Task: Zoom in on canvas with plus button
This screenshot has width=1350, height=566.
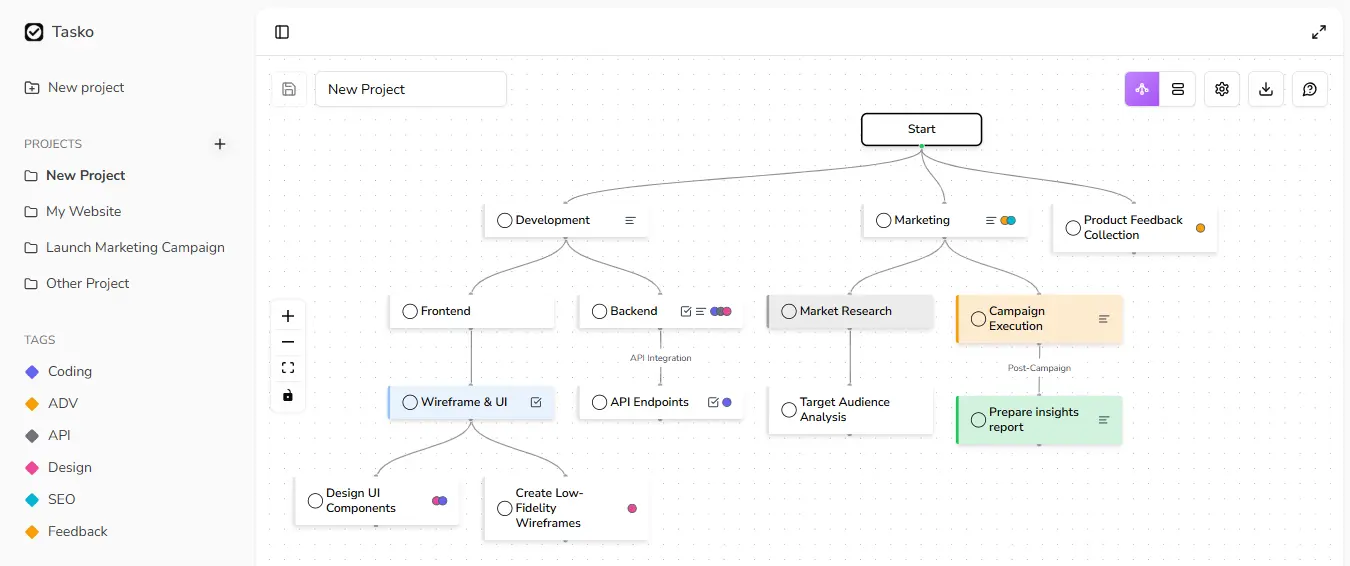Action: click(288, 316)
